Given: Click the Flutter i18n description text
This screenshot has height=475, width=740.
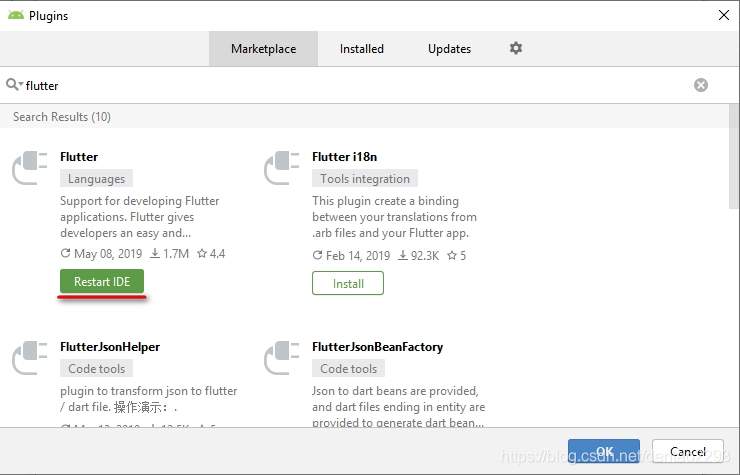Looking at the screenshot, I should tap(394, 217).
